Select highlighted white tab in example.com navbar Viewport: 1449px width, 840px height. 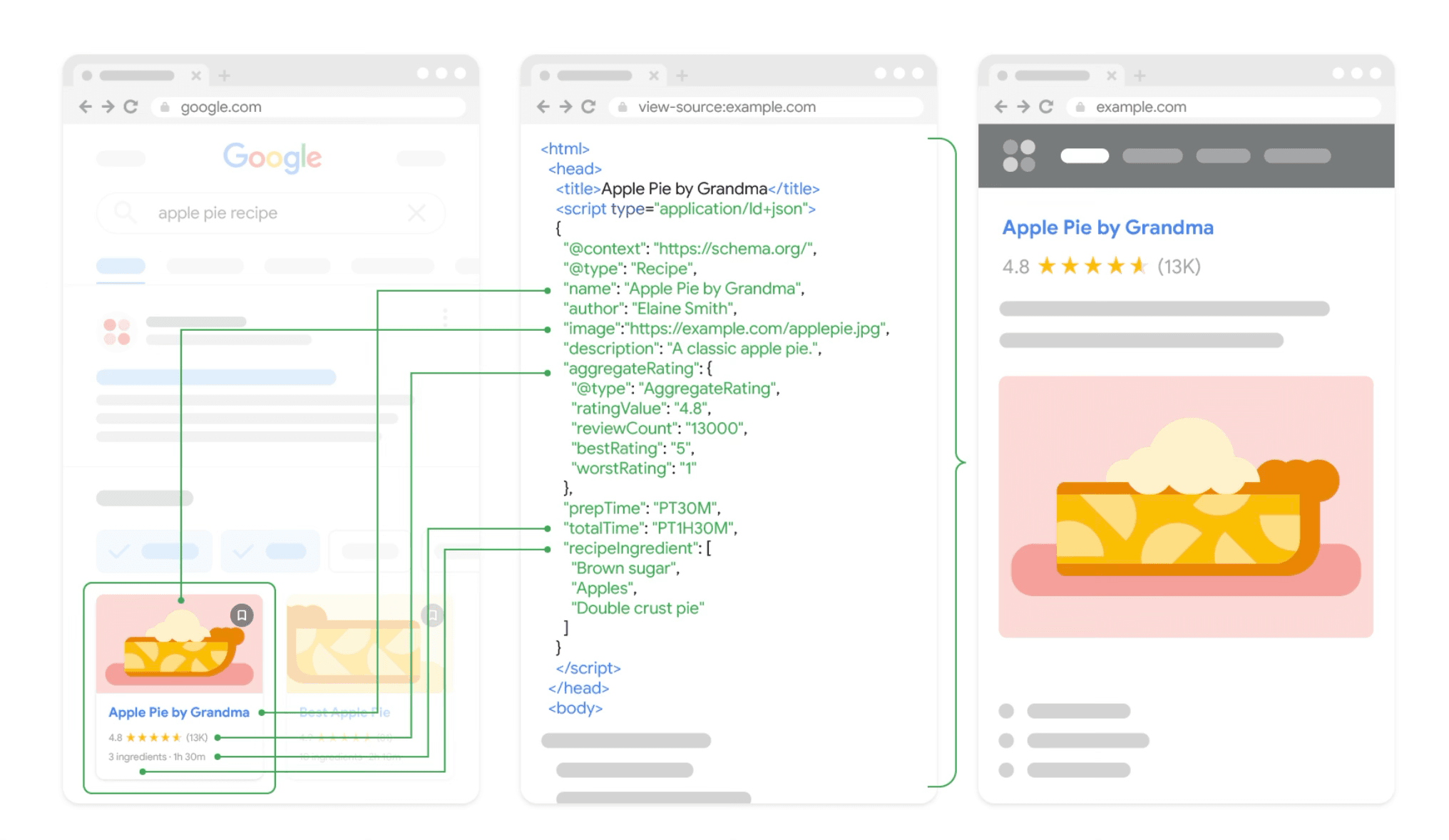pyautogui.click(x=1084, y=155)
